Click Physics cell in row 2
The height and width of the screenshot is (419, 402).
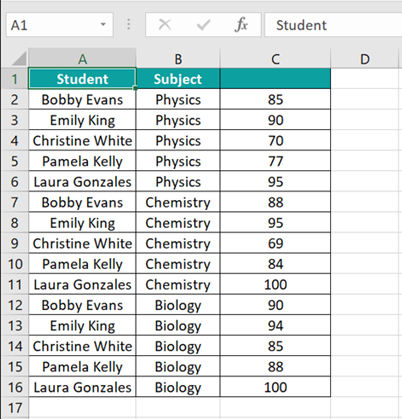pos(178,100)
